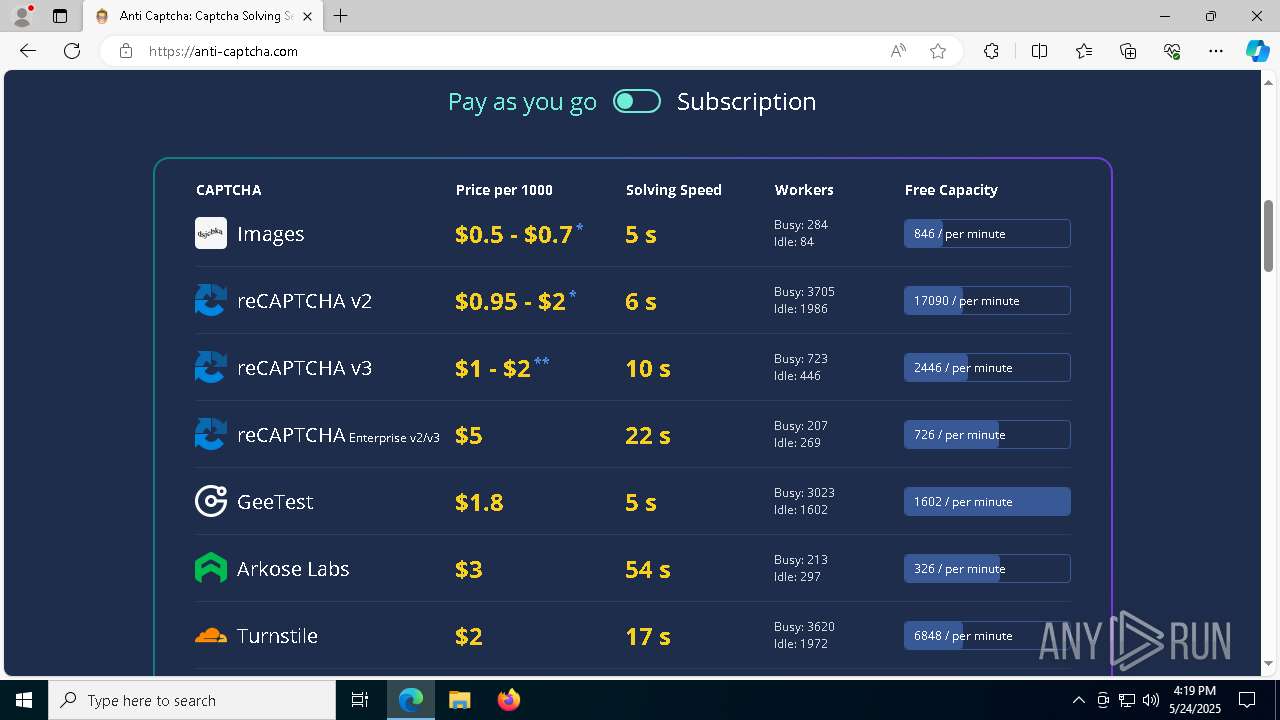The image size is (1280, 720).
Task: Click the reCAPTCHA v2 logo icon
Action: click(210, 300)
